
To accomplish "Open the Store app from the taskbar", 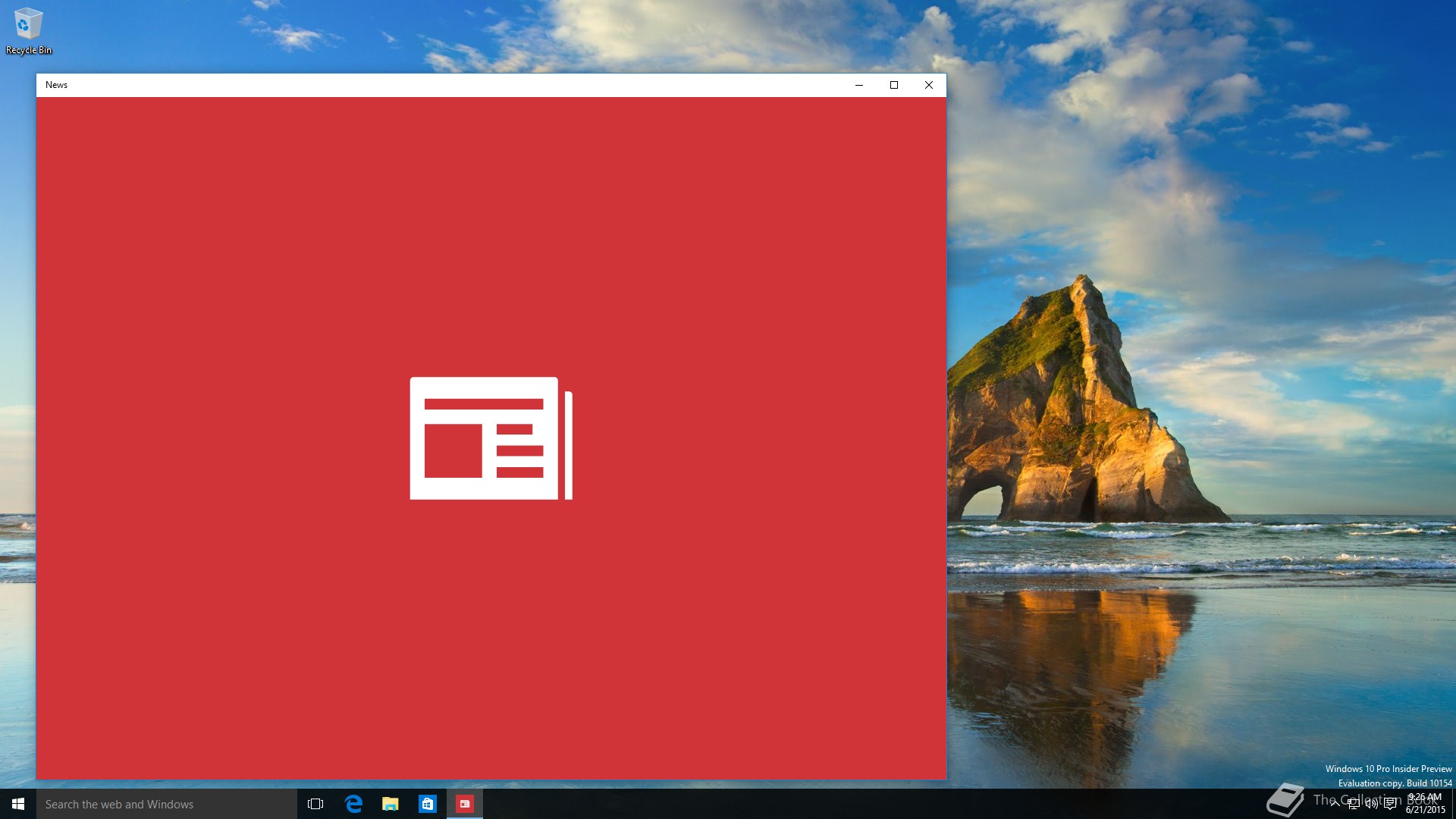I will (428, 804).
